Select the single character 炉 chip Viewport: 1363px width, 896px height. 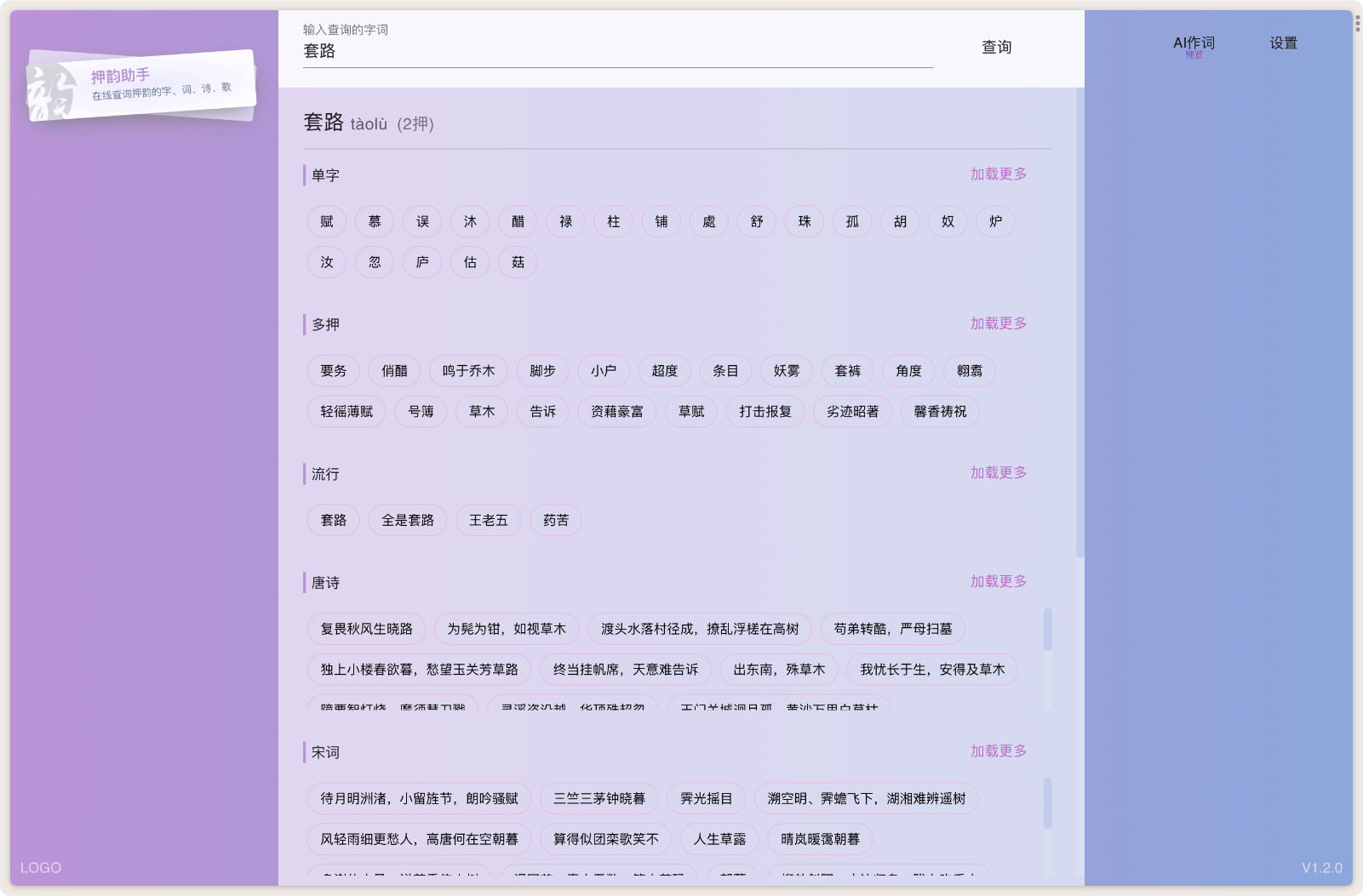point(994,222)
